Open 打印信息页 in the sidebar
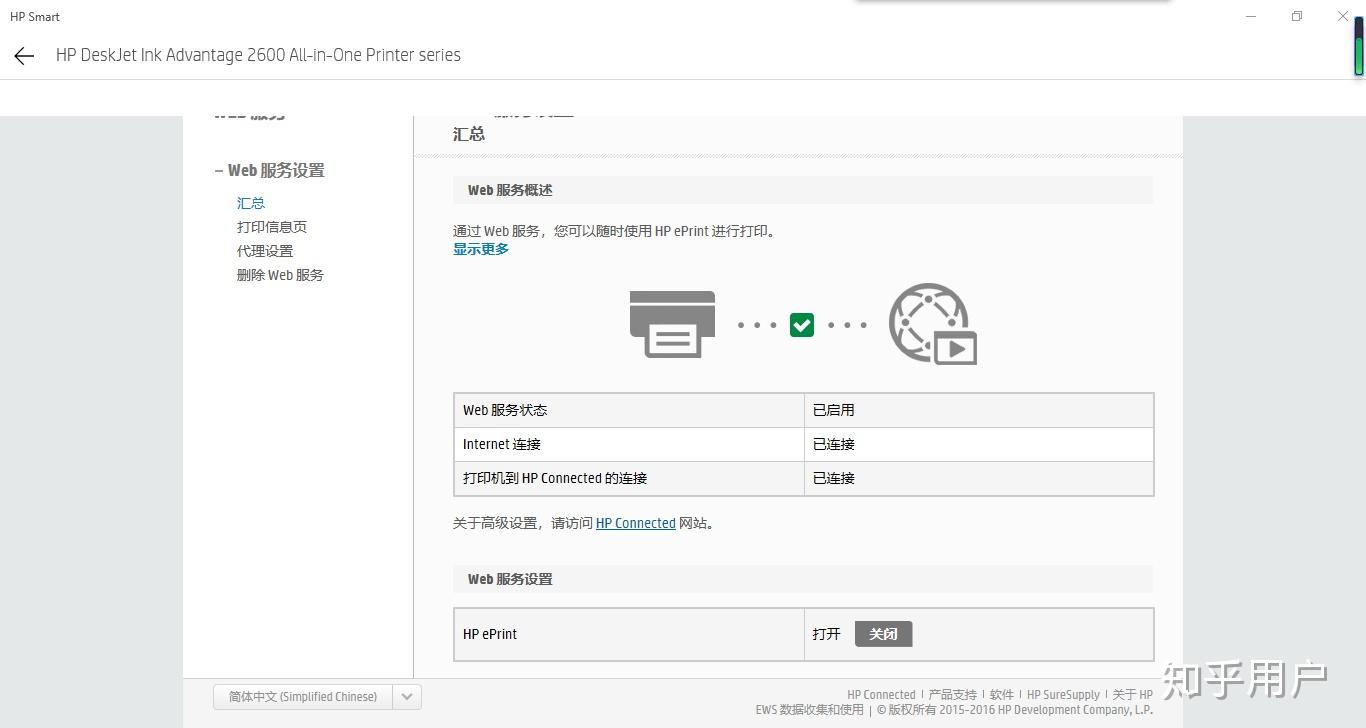The height and width of the screenshot is (728, 1366). (272, 227)
